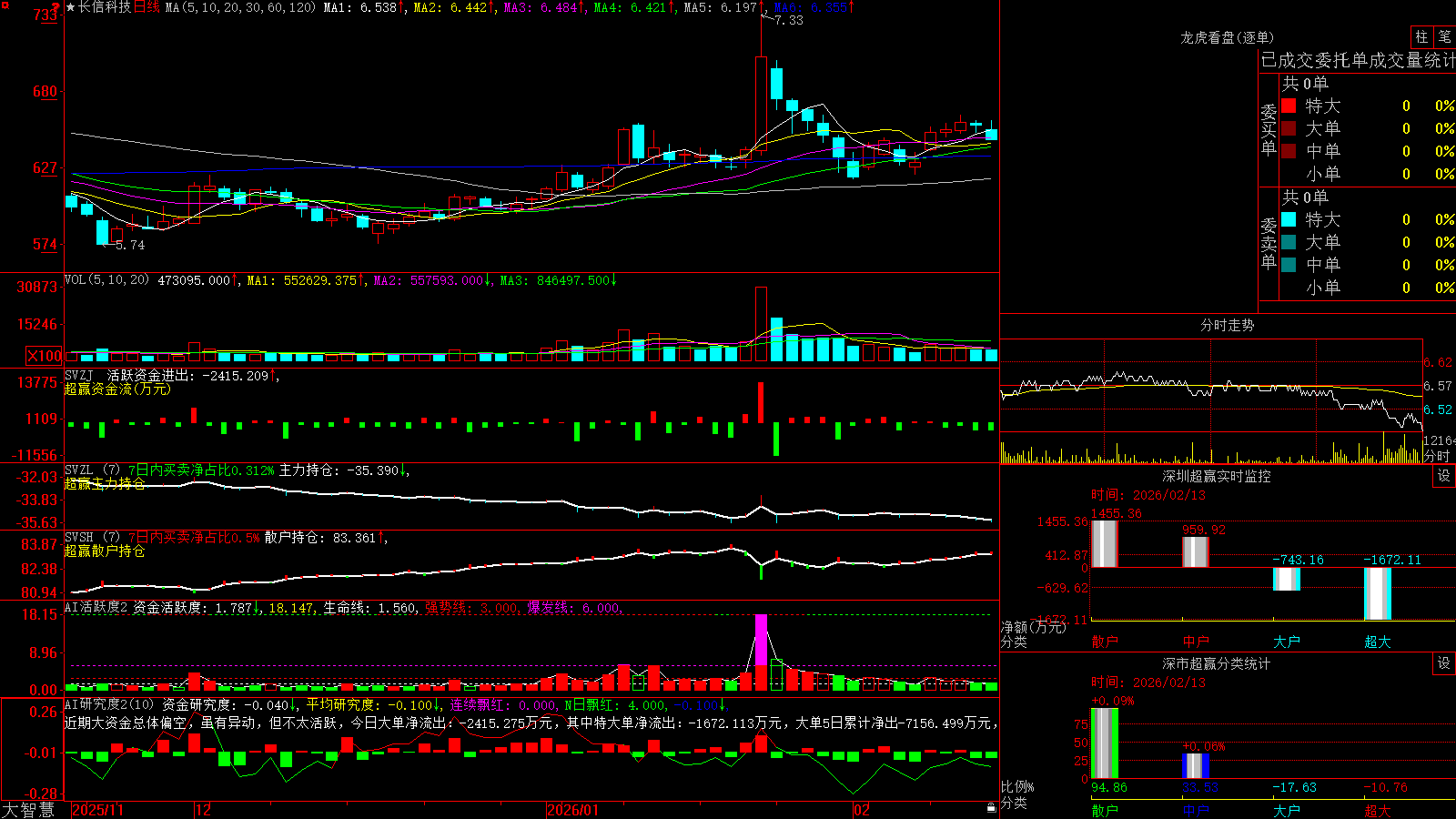Click the lock icon at chart bottom-right
Image resolution: width=1456 pixels, height=819 pixels.
pos(991,807)
